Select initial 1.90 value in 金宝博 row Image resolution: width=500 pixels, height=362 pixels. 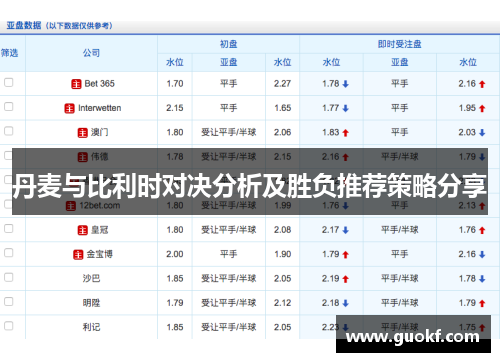pos(282,254)
